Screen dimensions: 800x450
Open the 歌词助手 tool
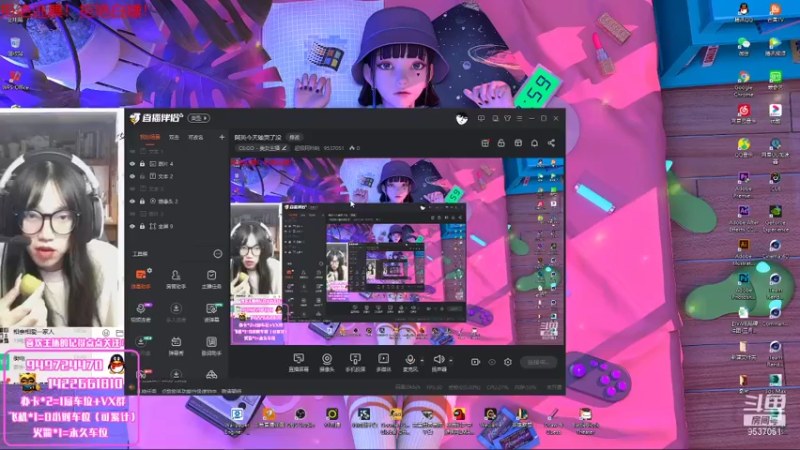(211, 346)
